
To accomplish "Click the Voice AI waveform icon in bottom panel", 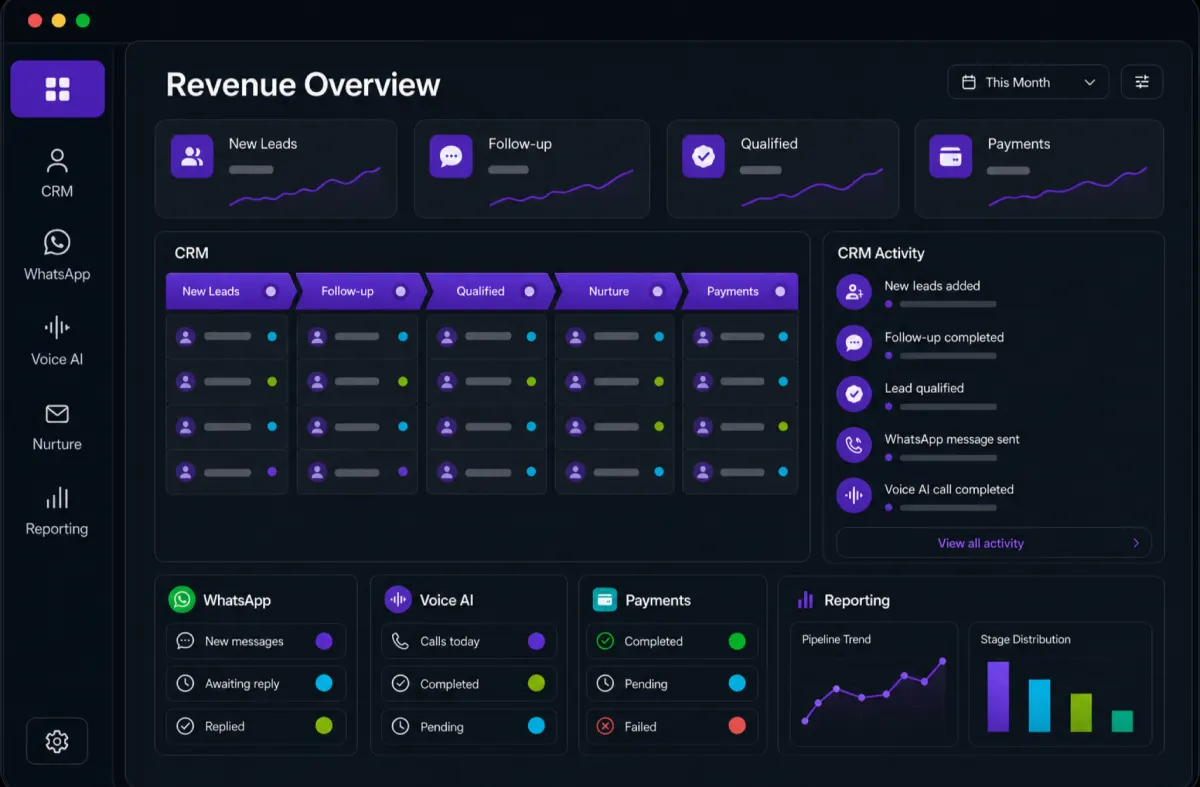I will click(x=398, y=599).
